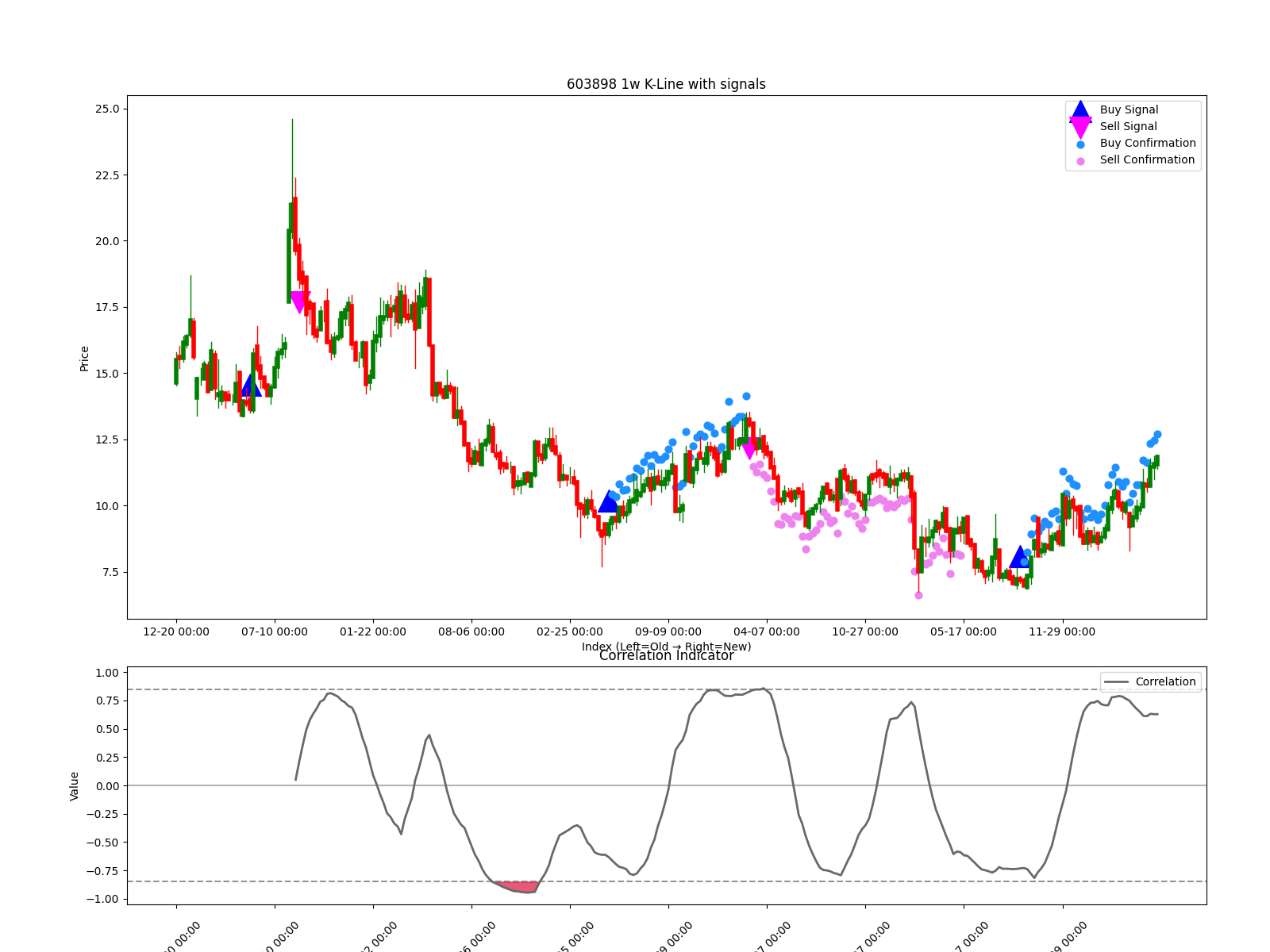Click the '0.00' correlation tick label

(106, 786)
